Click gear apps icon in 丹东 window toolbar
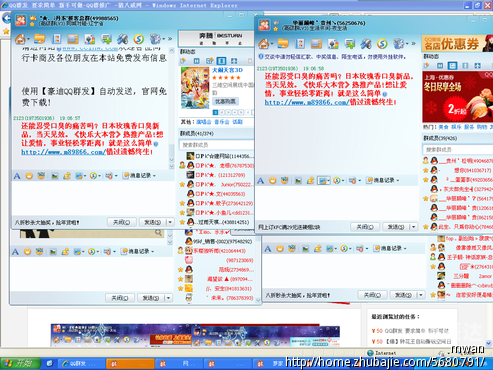Screen dimensions: 493x370 pos(155,39)
